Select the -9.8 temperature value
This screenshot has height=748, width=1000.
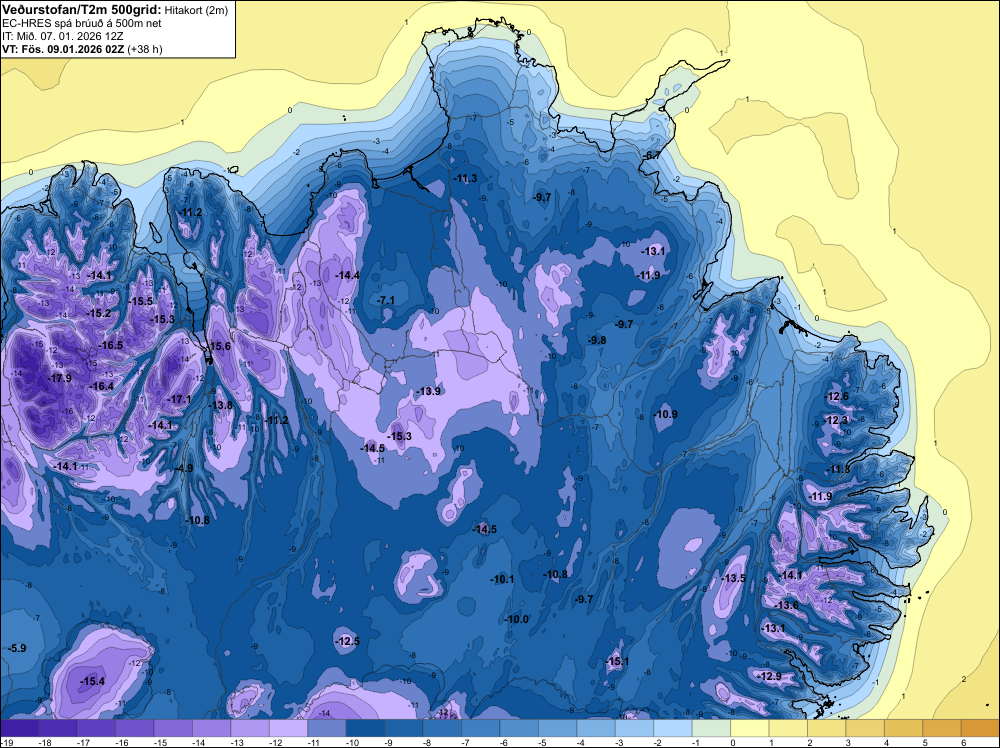[597, 341]
